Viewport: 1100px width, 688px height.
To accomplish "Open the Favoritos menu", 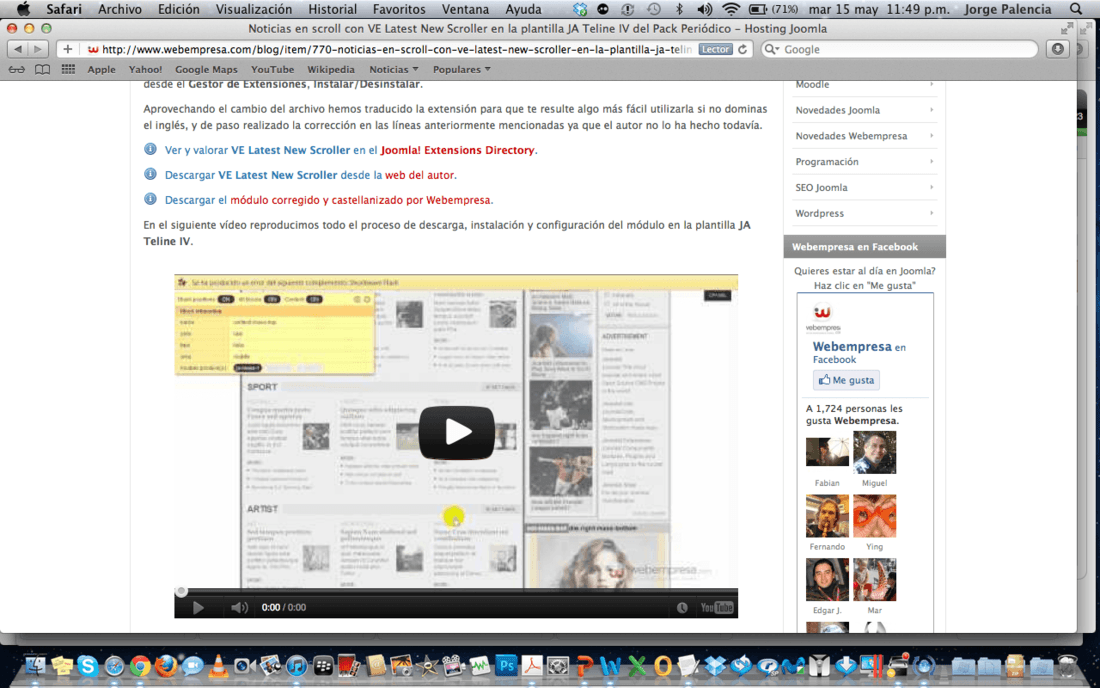I will 398,9.
